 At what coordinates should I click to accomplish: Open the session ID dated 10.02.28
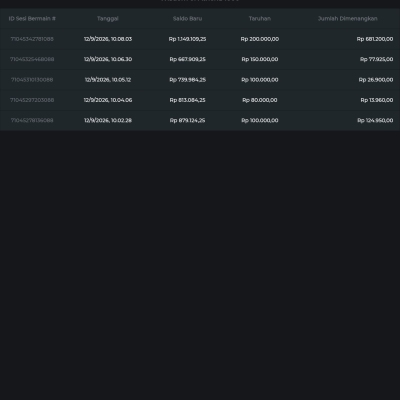click(x=32, y=120)
